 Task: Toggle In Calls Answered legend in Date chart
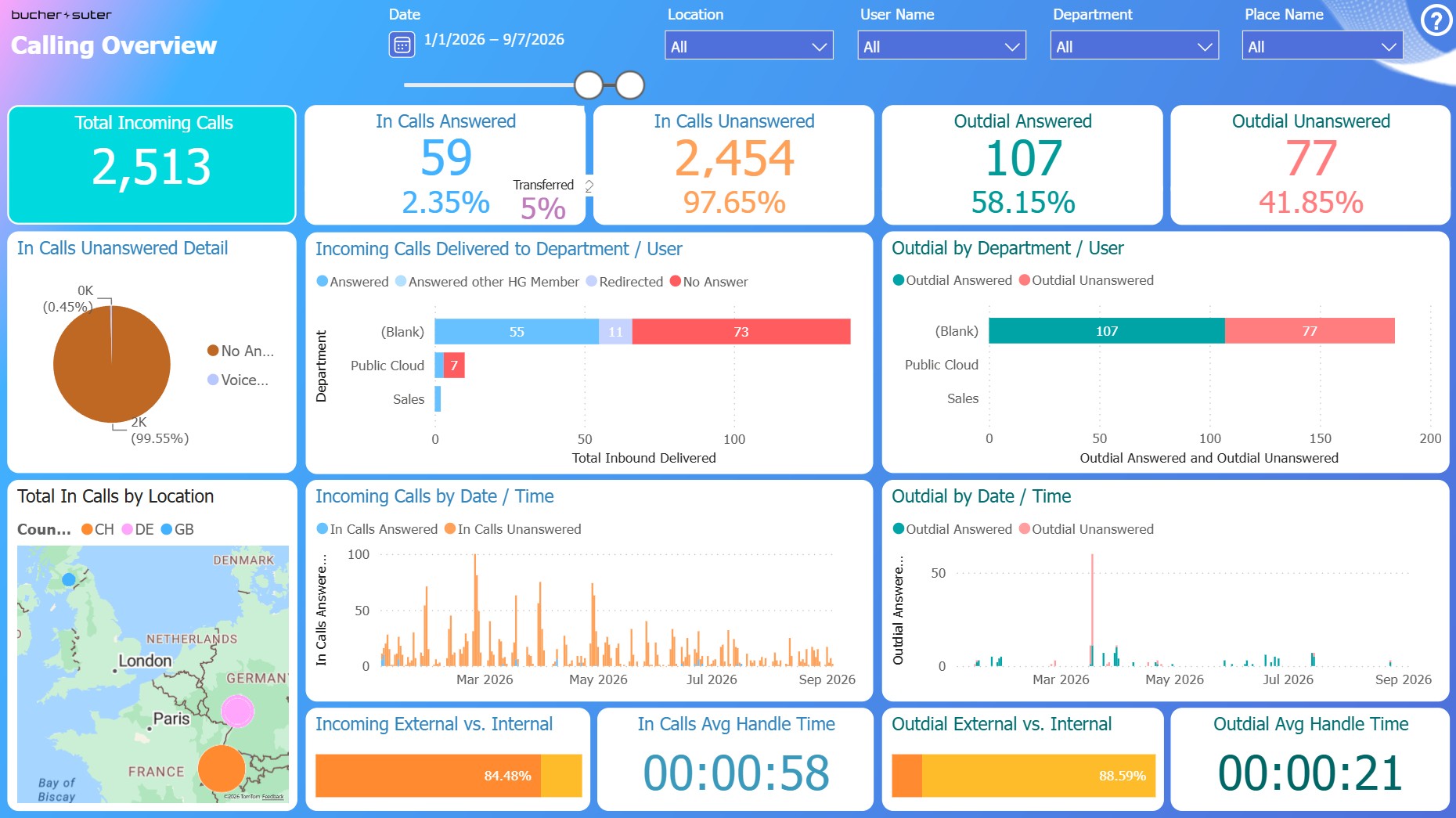[377, 529]
